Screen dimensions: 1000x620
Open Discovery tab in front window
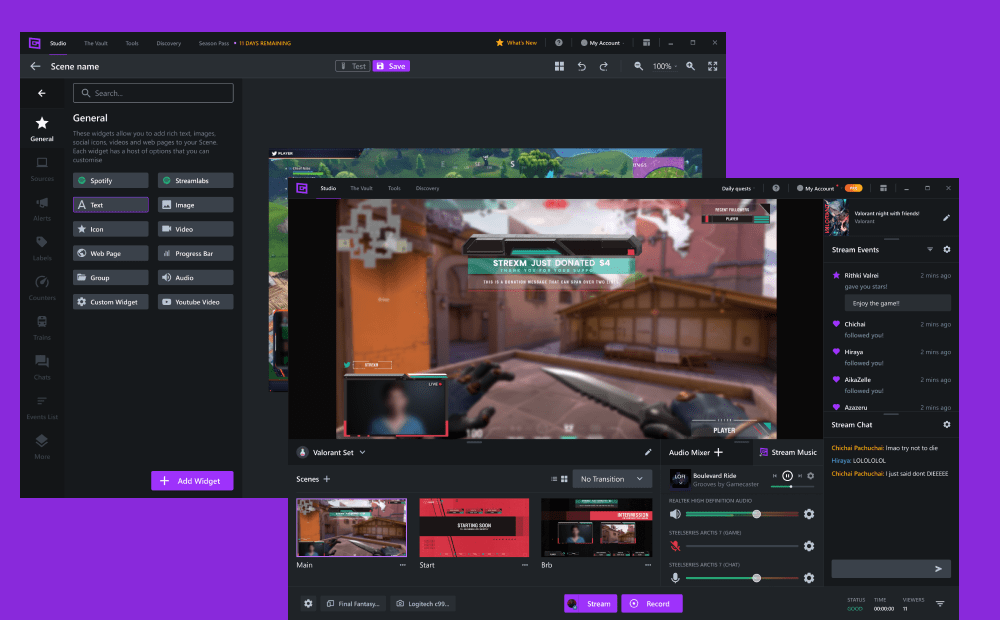coord(427,188)
